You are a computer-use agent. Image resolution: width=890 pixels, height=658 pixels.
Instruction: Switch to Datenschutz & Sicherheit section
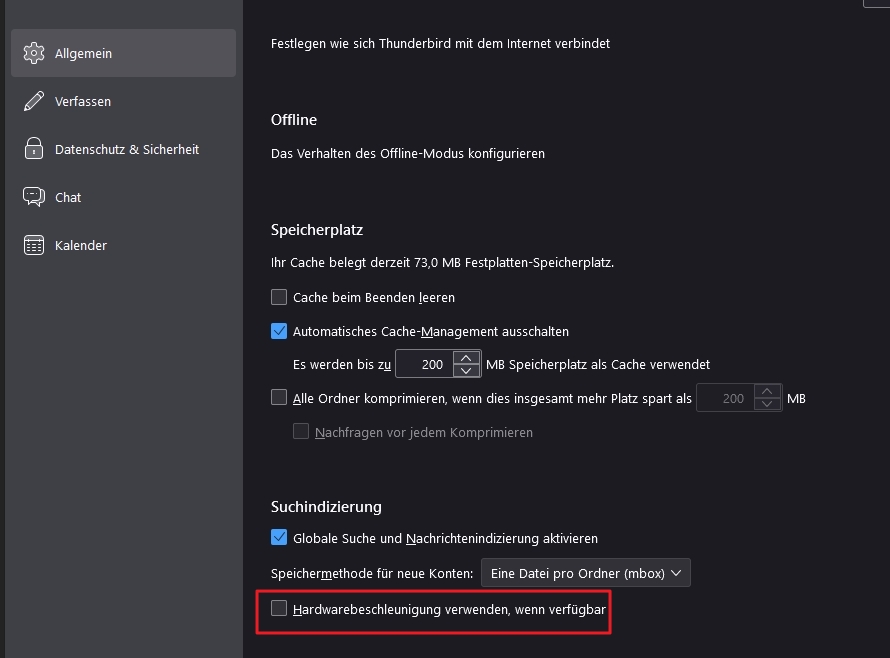click(x=127, y=149)
